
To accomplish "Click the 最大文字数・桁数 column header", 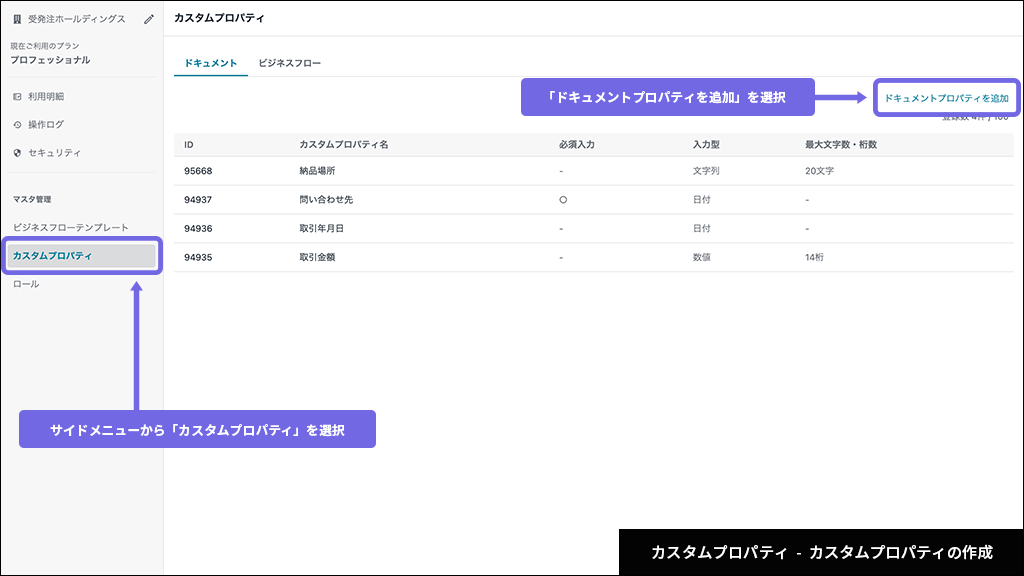I will (840, 145).
